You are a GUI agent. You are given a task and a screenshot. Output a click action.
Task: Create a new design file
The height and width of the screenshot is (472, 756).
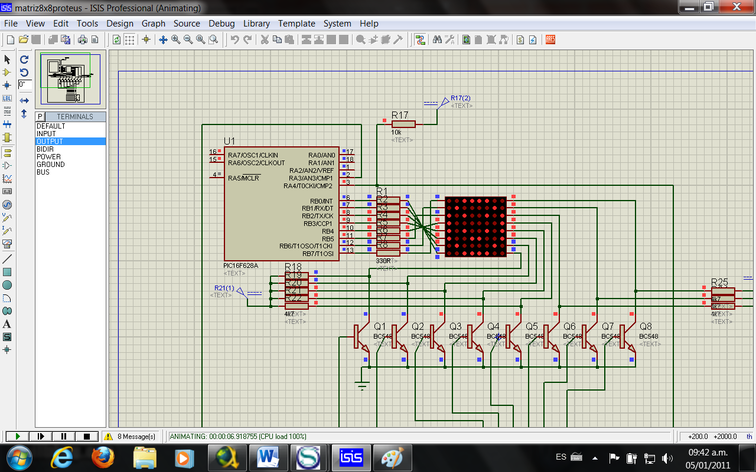[x=11, y=40]
